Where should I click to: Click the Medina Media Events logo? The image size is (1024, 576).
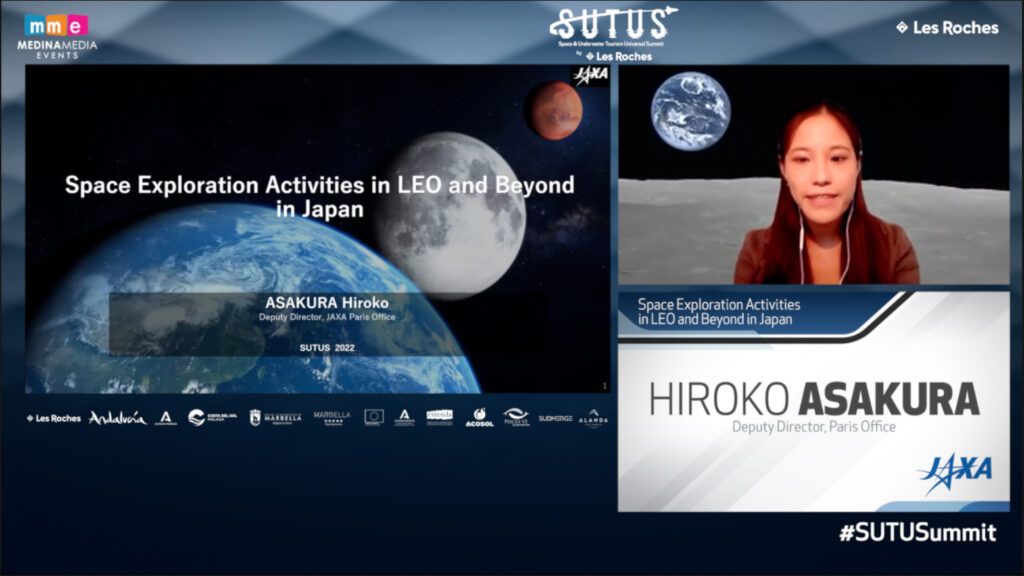click(57, 37)
